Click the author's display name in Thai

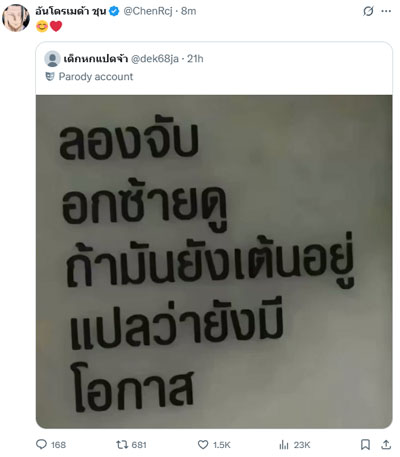pyautogui.click(x=71, y=11)
